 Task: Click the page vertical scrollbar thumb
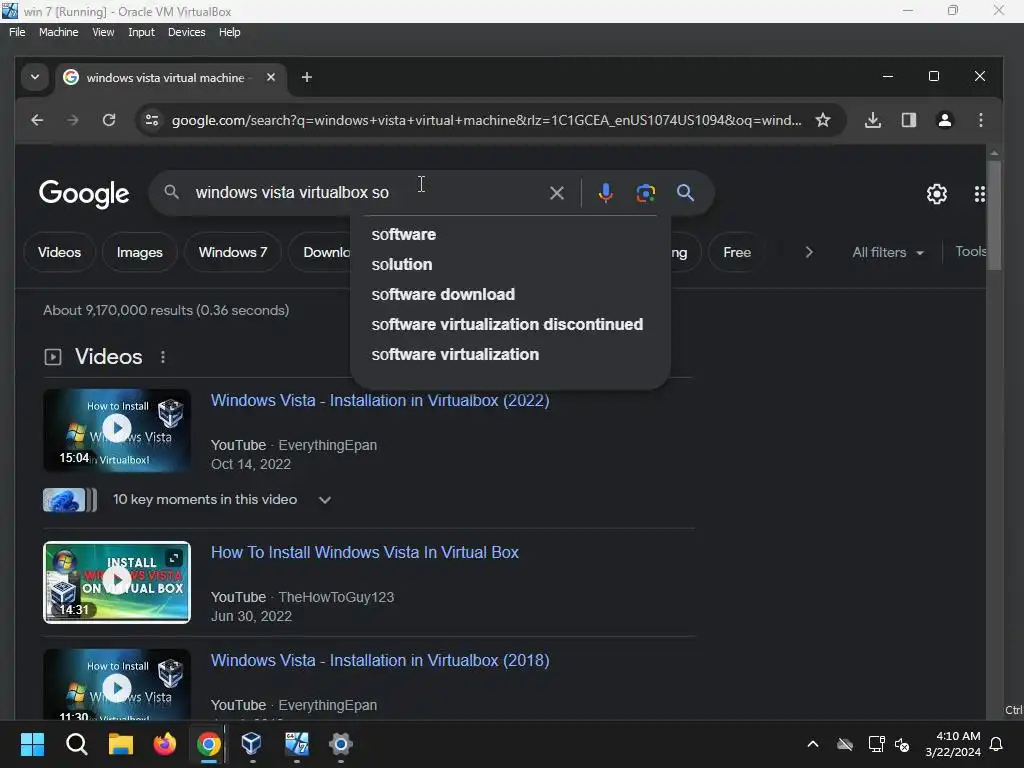(994, 215)
